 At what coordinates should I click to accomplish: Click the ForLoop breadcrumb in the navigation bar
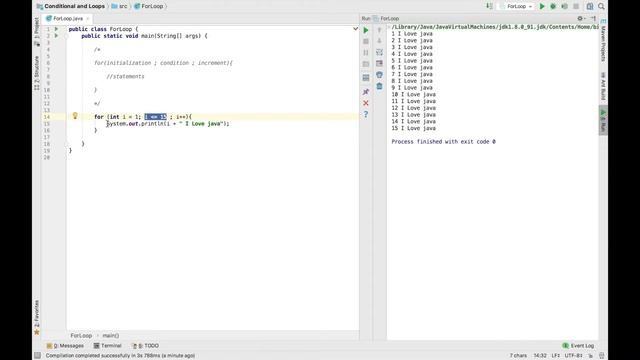pyautogui.click(x=149, y=6)
